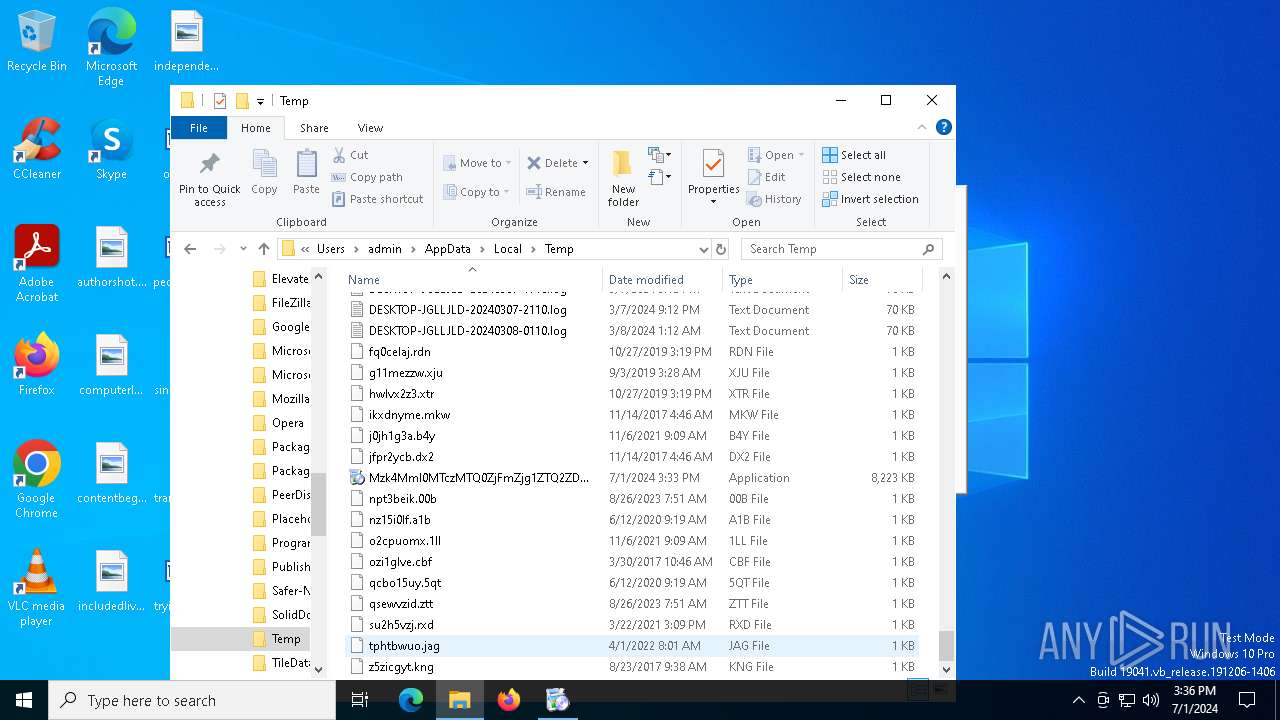
Task: Open Firefox from the taskbar
Action: pyautogui.click(x=509, y=700)
